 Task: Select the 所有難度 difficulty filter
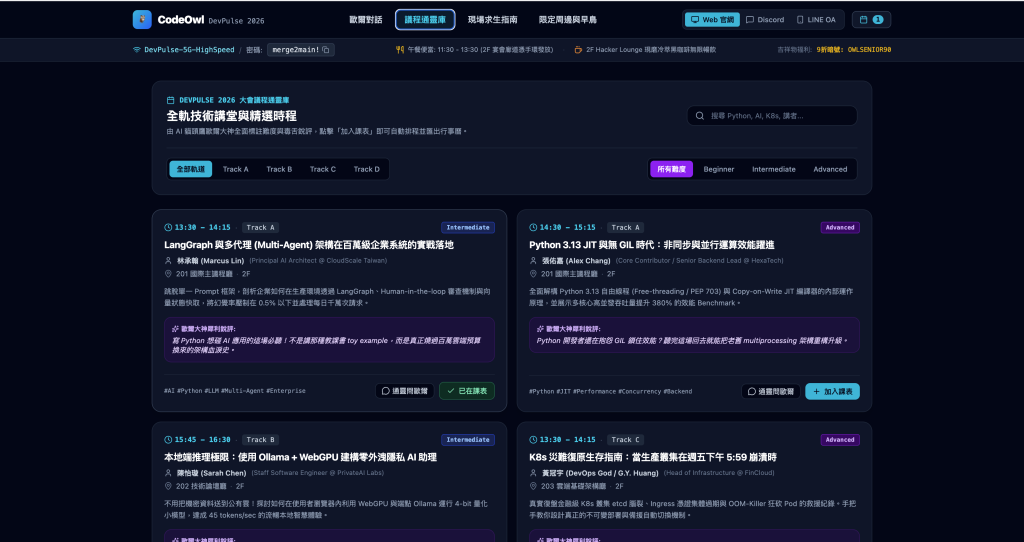[x=671, y=169]
